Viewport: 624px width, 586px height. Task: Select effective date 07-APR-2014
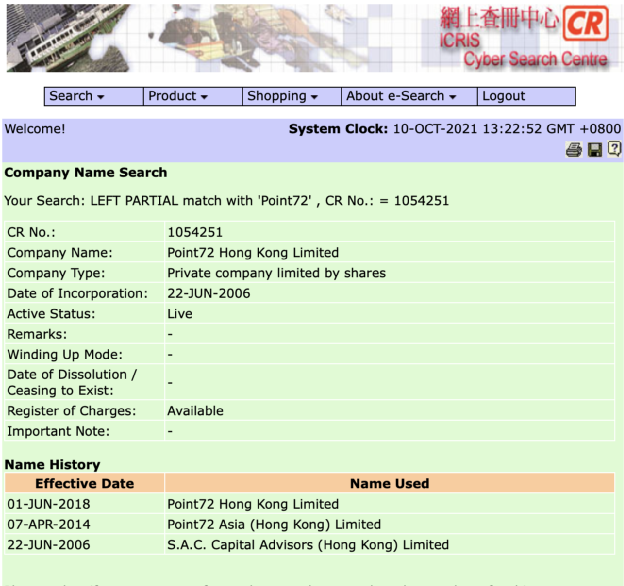(x=49, y=524)
